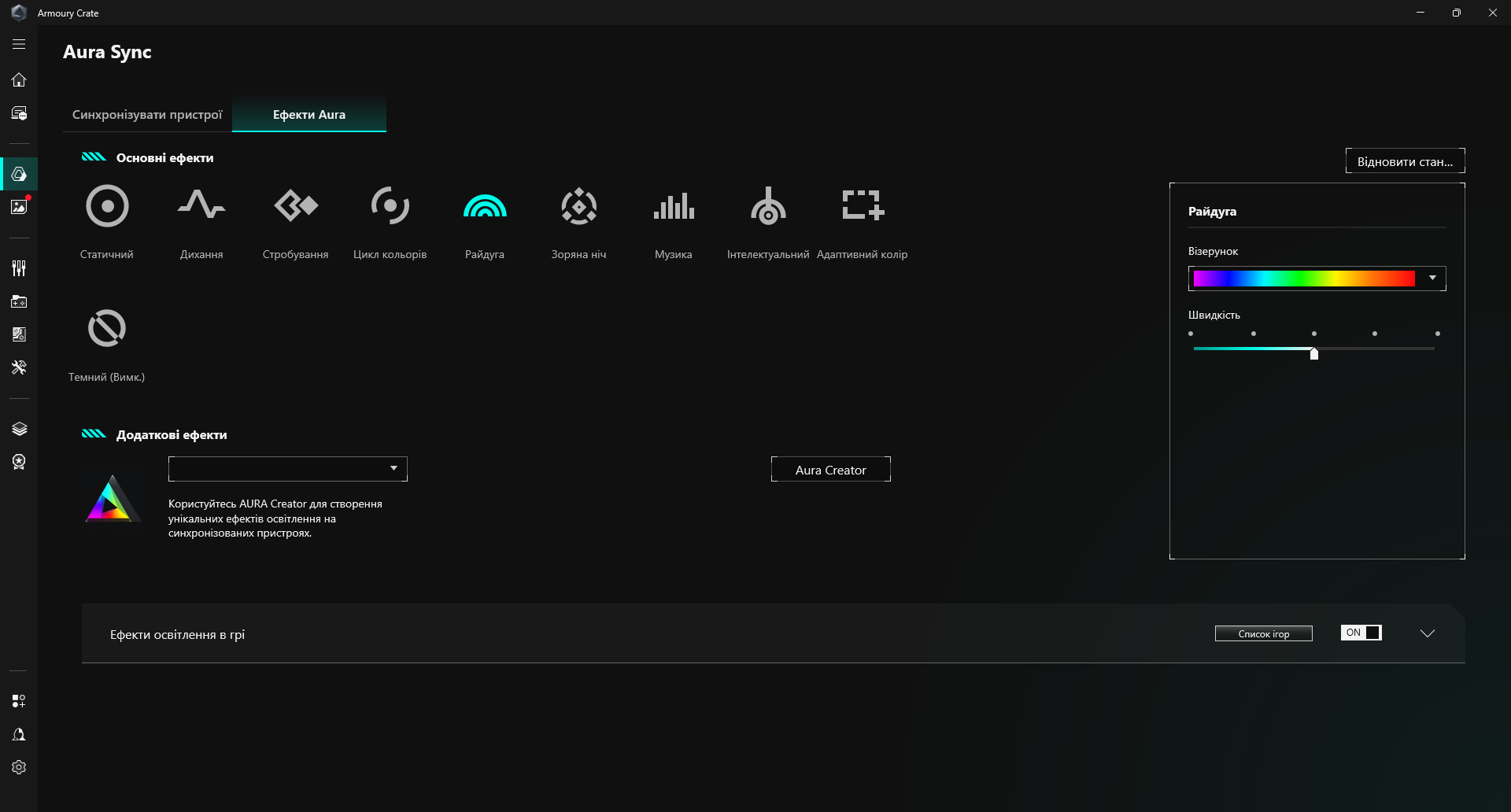
Task: Toggle the in-game lighting ON switch
Action: 1361,633
